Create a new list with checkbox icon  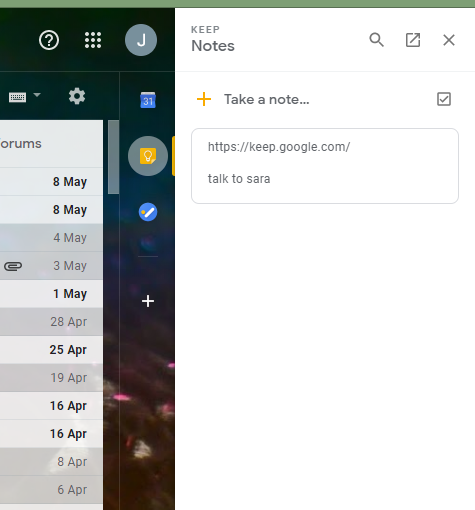point(444,99)
